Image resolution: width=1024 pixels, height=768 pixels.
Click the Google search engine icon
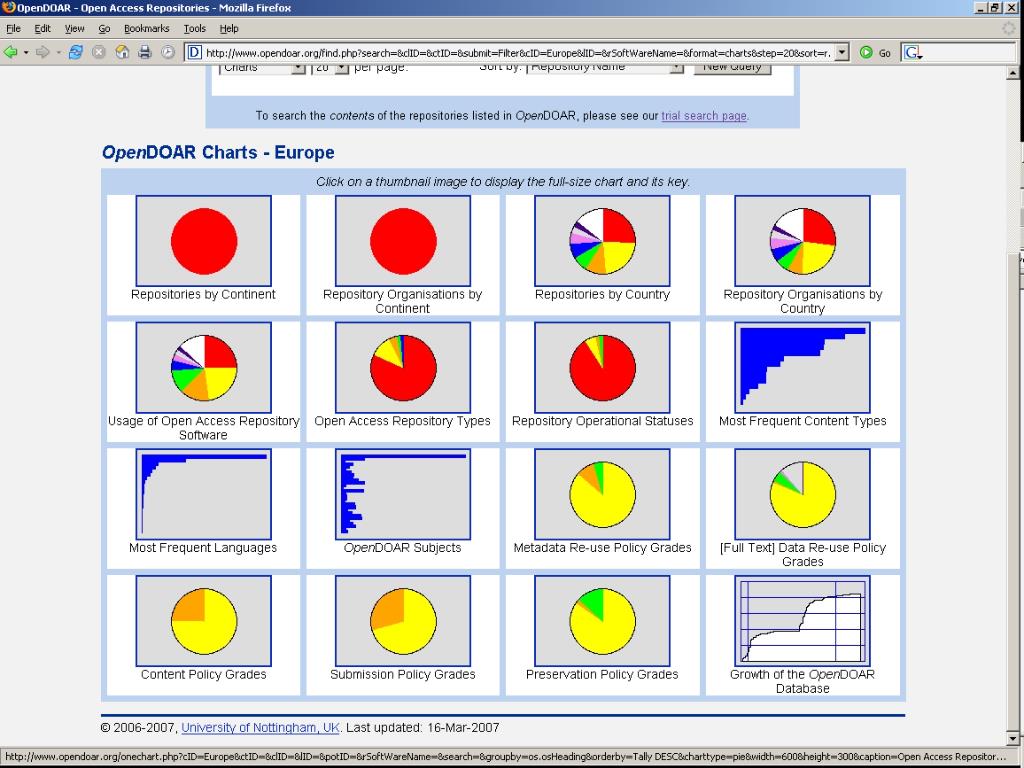pyautogui.click(x=912, y=53)
